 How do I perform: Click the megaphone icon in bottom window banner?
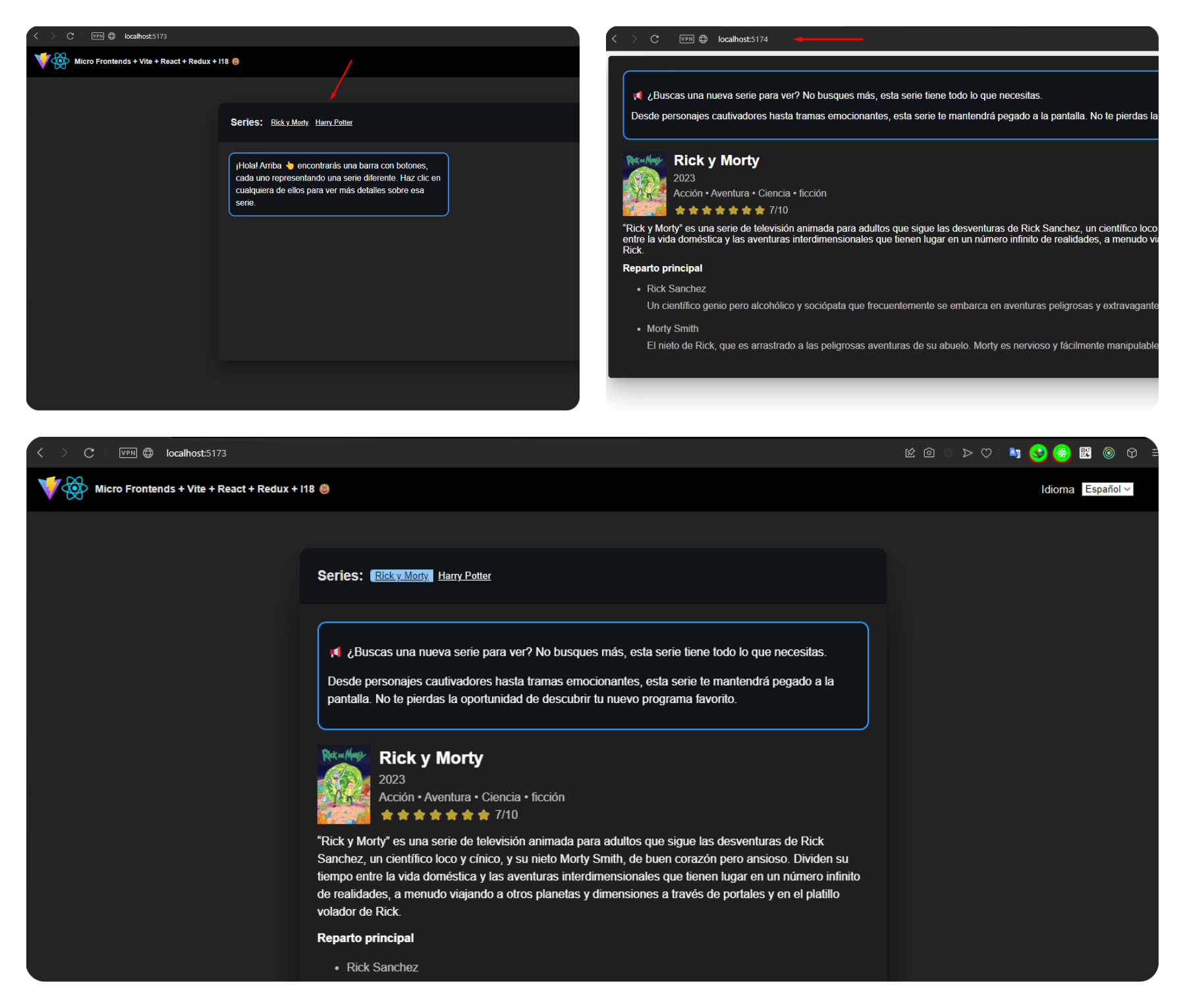[335, 652]
